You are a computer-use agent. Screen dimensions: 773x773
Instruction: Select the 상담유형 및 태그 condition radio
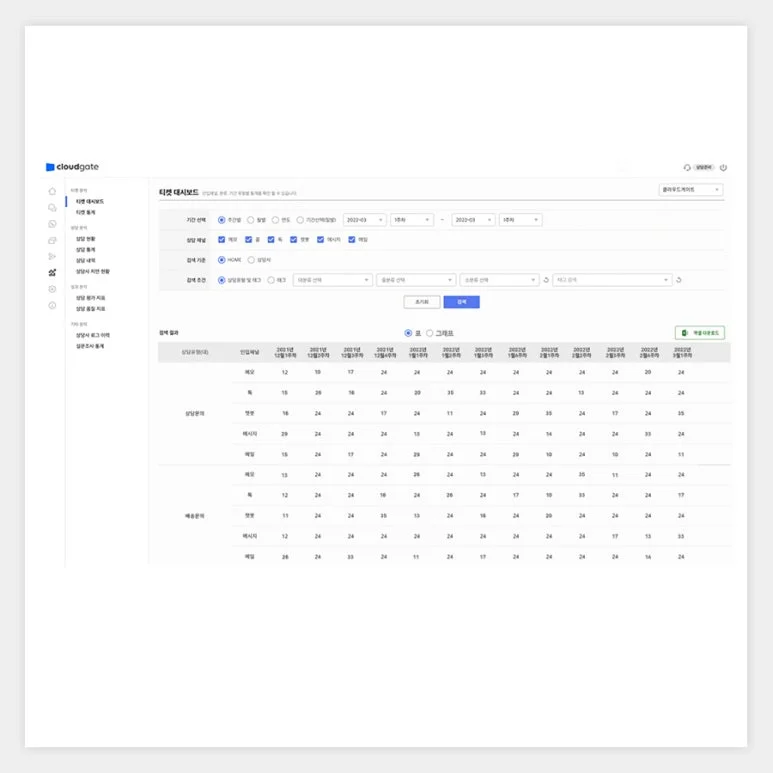click(222, 280)
